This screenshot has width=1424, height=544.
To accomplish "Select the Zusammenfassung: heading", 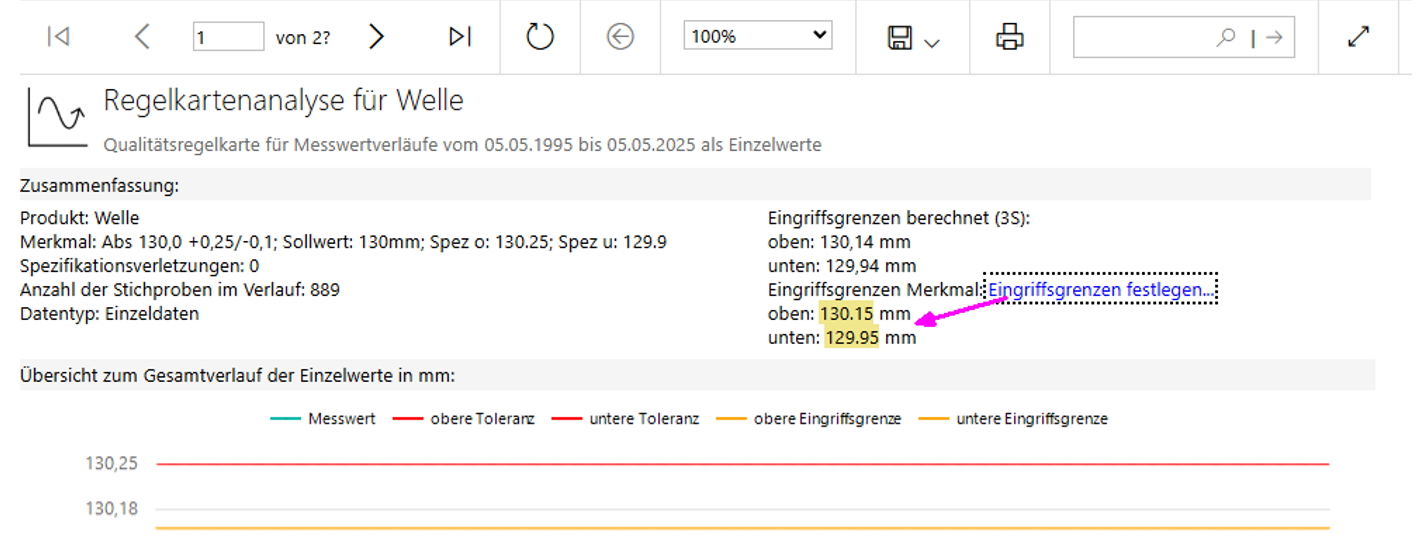I will (x=99, y=186).
